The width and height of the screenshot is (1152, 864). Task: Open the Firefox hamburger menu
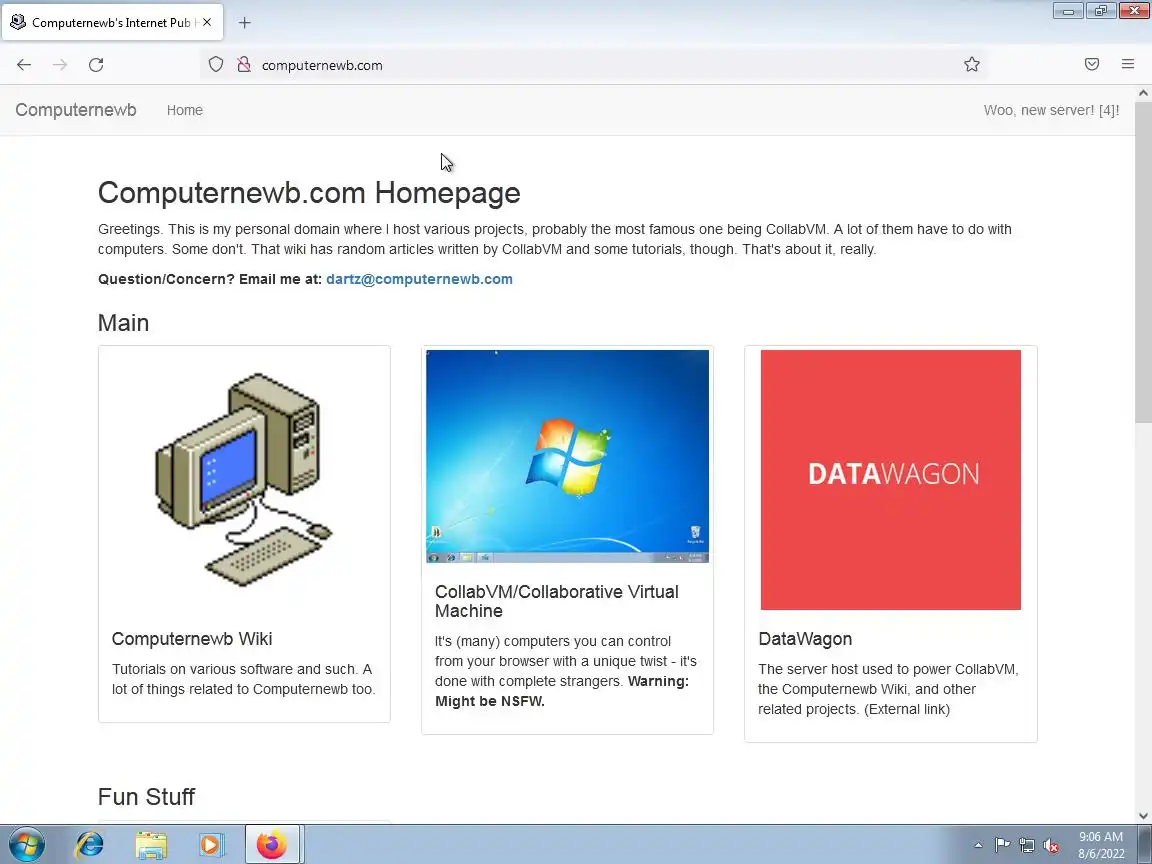pyautogui.click(x=1128, y=65)
